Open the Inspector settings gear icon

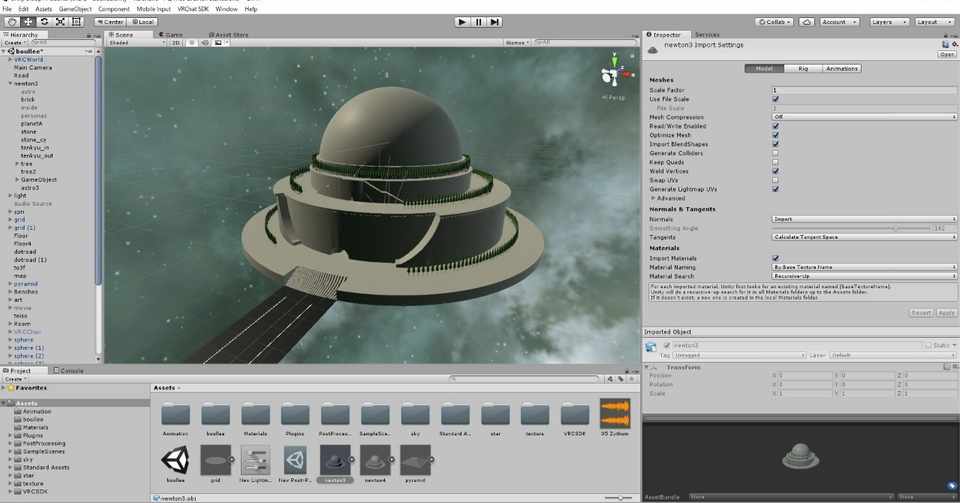click(x=955, y=44)
